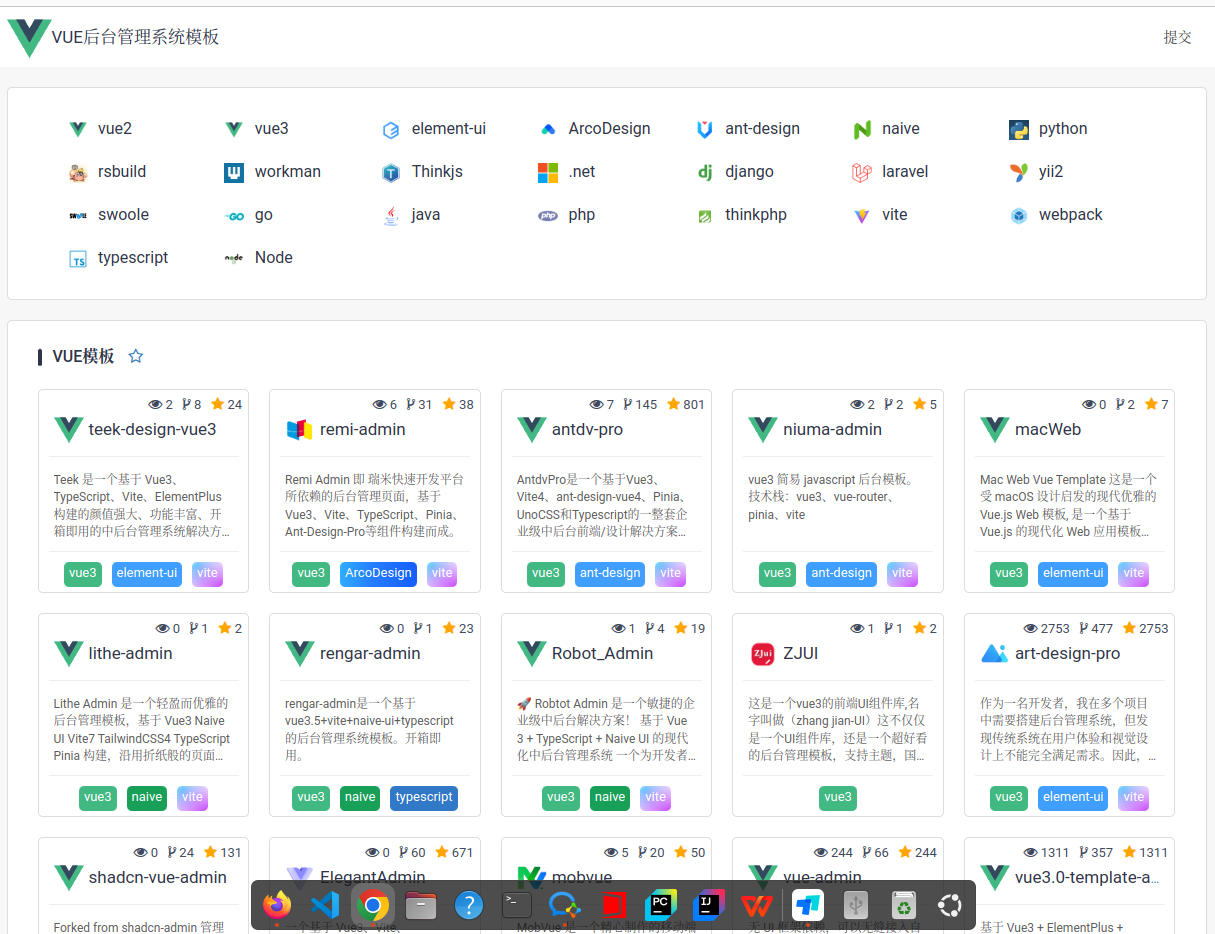Click the naive tag on lithe-admin card

(x=147, y=797)
